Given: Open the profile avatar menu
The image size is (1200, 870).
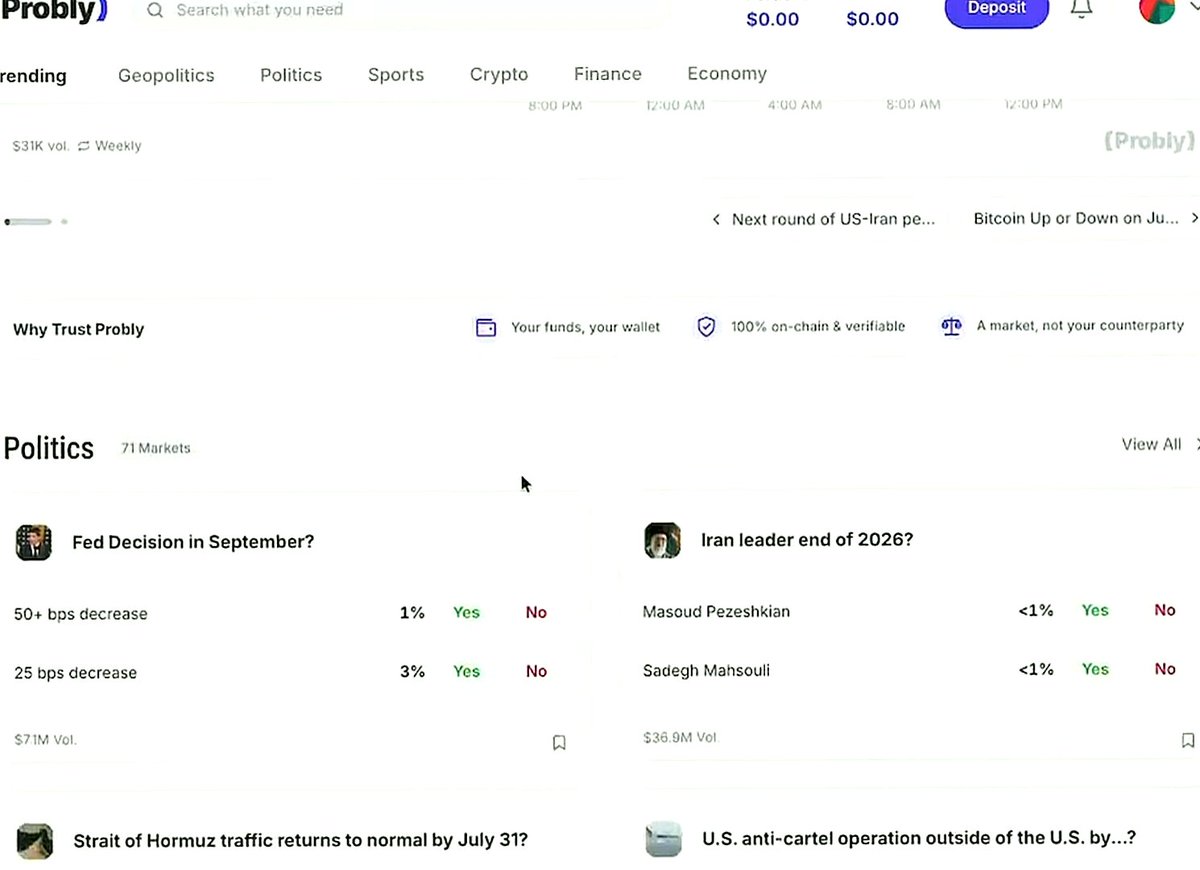Looking at the screenshot, I should pos(1157,10).
